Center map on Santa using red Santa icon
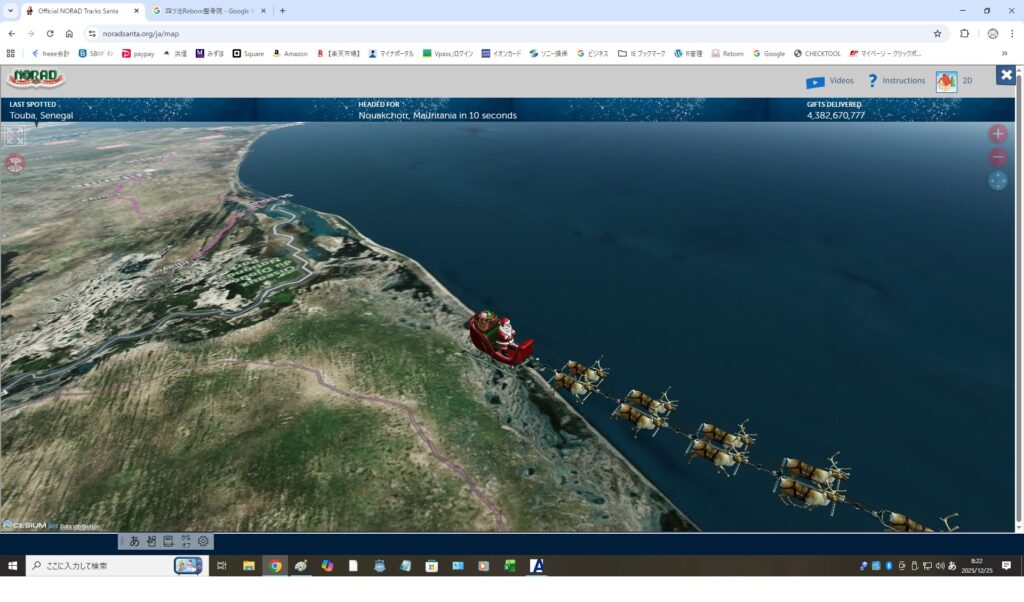This screenshot has width=1024, height=602. 14,162
